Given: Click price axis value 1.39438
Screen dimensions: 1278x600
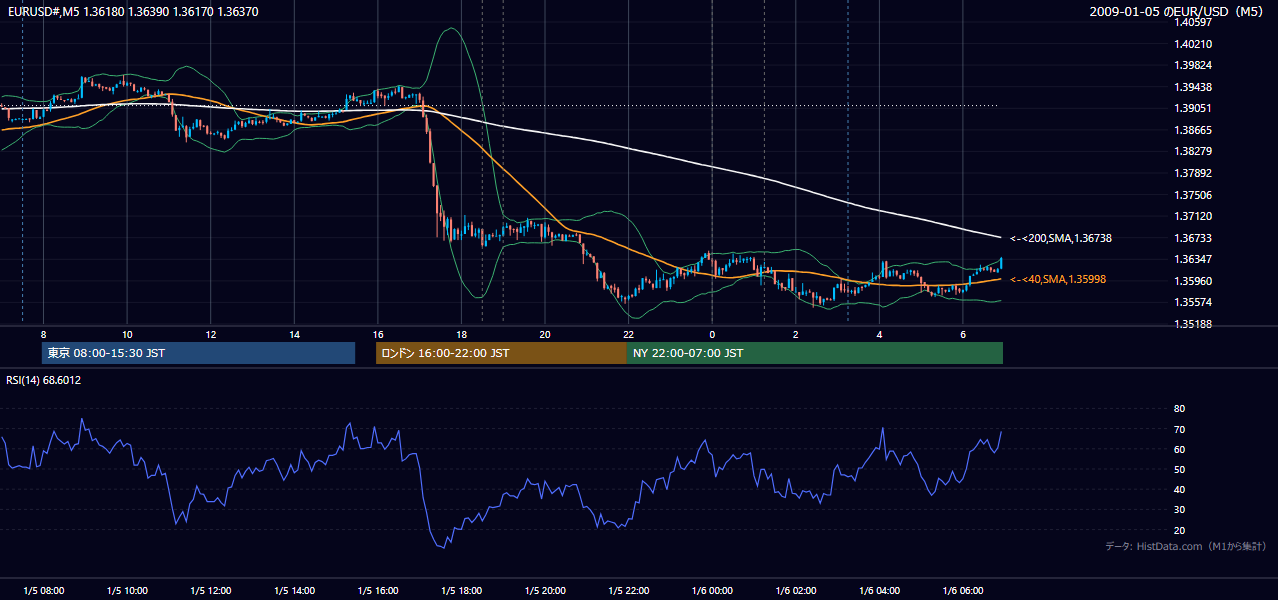Looking at the screenshot, I should click(1193, 87).
